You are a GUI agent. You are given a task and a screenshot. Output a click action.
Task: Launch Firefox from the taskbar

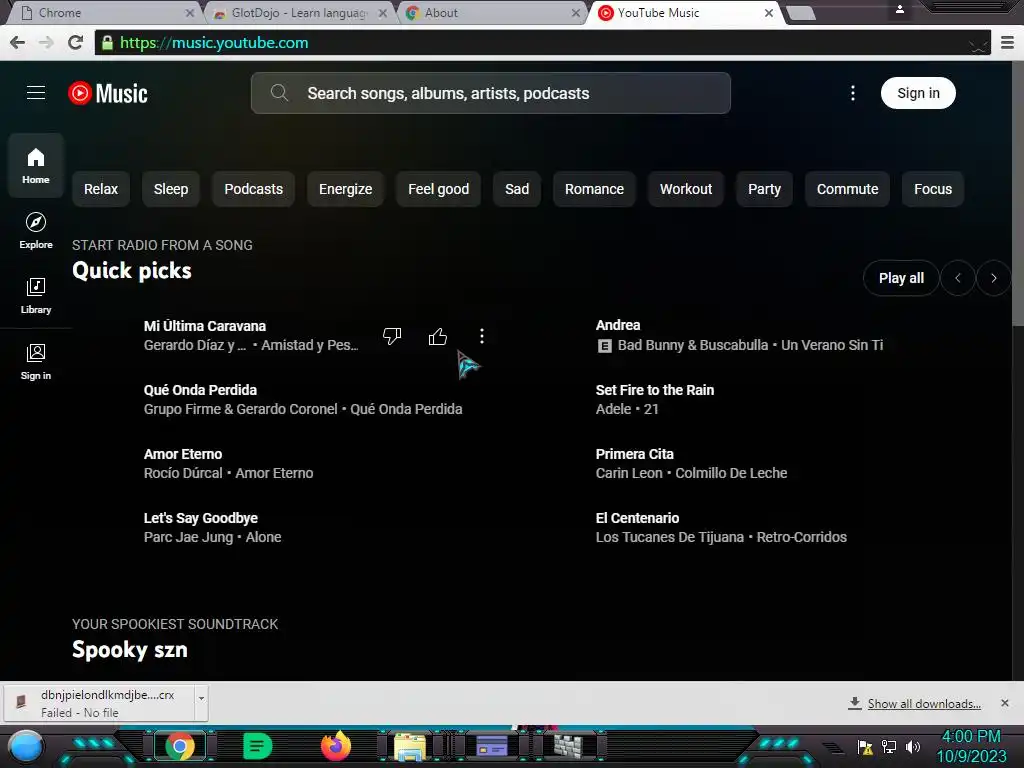point(336,746)
